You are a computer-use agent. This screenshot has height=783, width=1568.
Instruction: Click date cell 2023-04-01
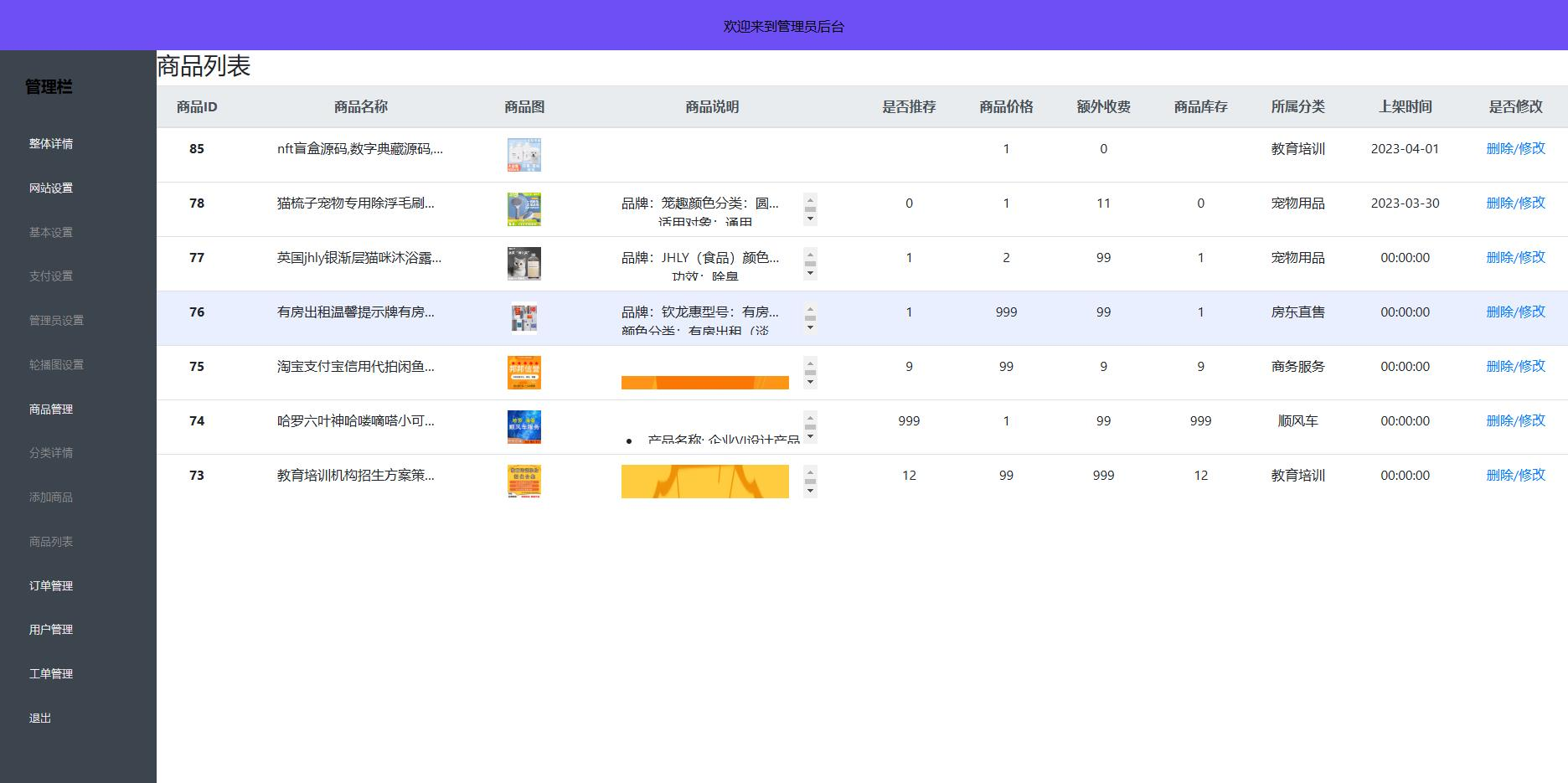pyautogui.click(x=1405, y=149)
